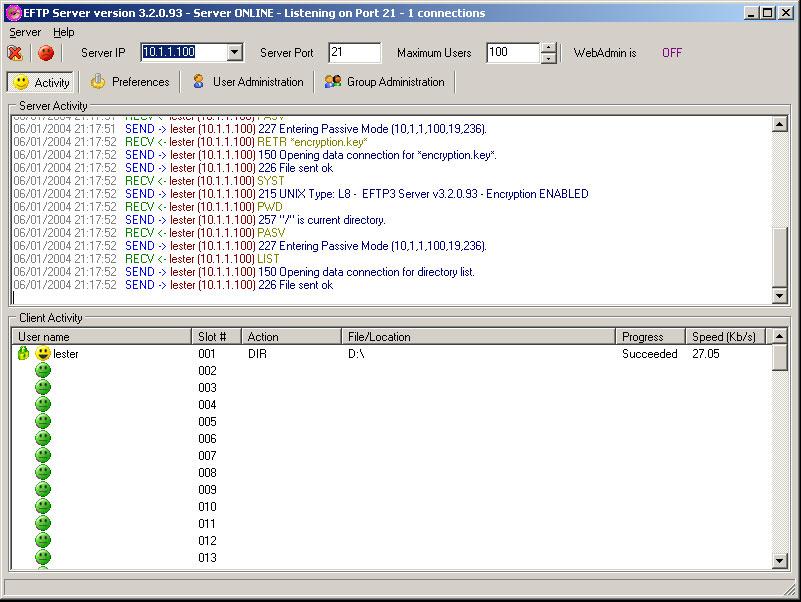
Task: Click log line RETR *encryption.key*
Action: click(x=191, y=142)
